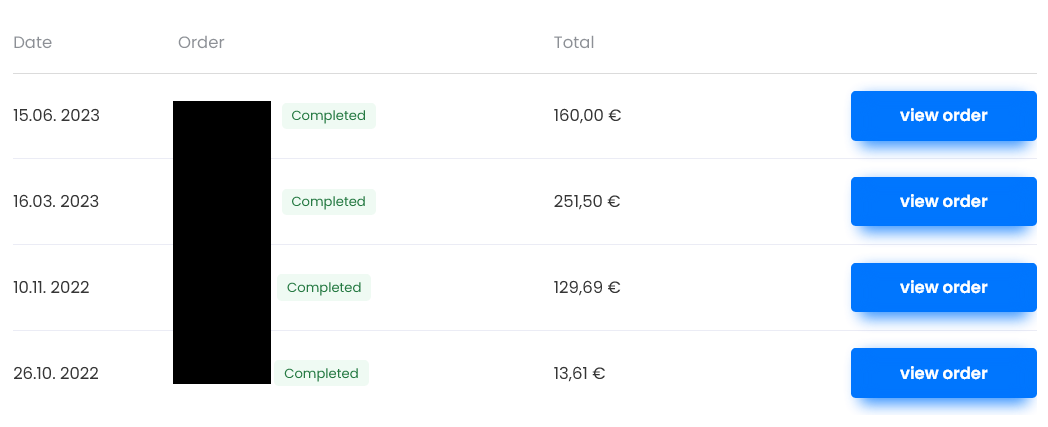This screenshot has height=427, width=1048.
Task: Click the 160,00 € total amount
Action: tap(587, 116)
